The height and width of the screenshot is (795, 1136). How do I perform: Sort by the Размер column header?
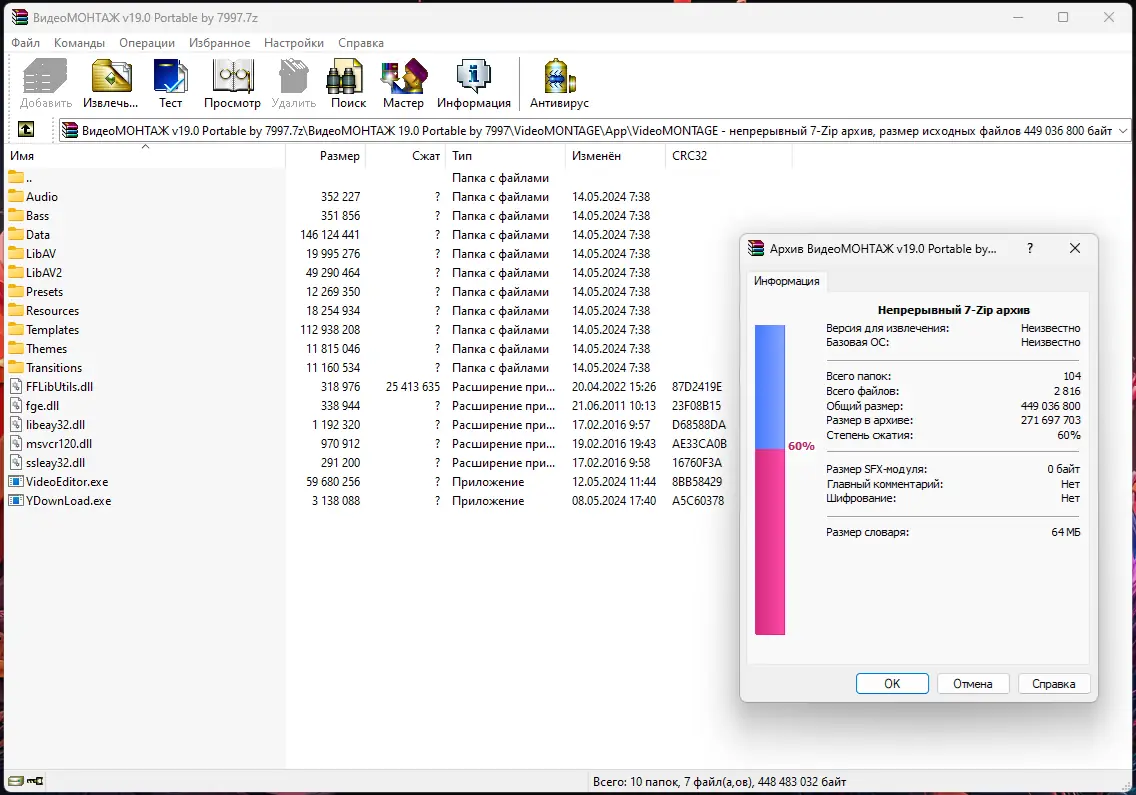tap(326, 155)
